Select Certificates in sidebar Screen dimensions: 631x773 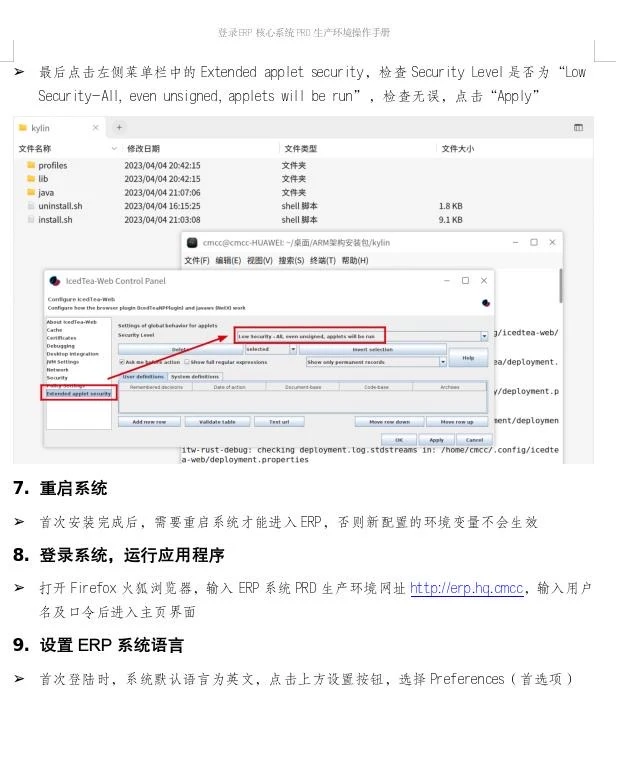(61, 338)
